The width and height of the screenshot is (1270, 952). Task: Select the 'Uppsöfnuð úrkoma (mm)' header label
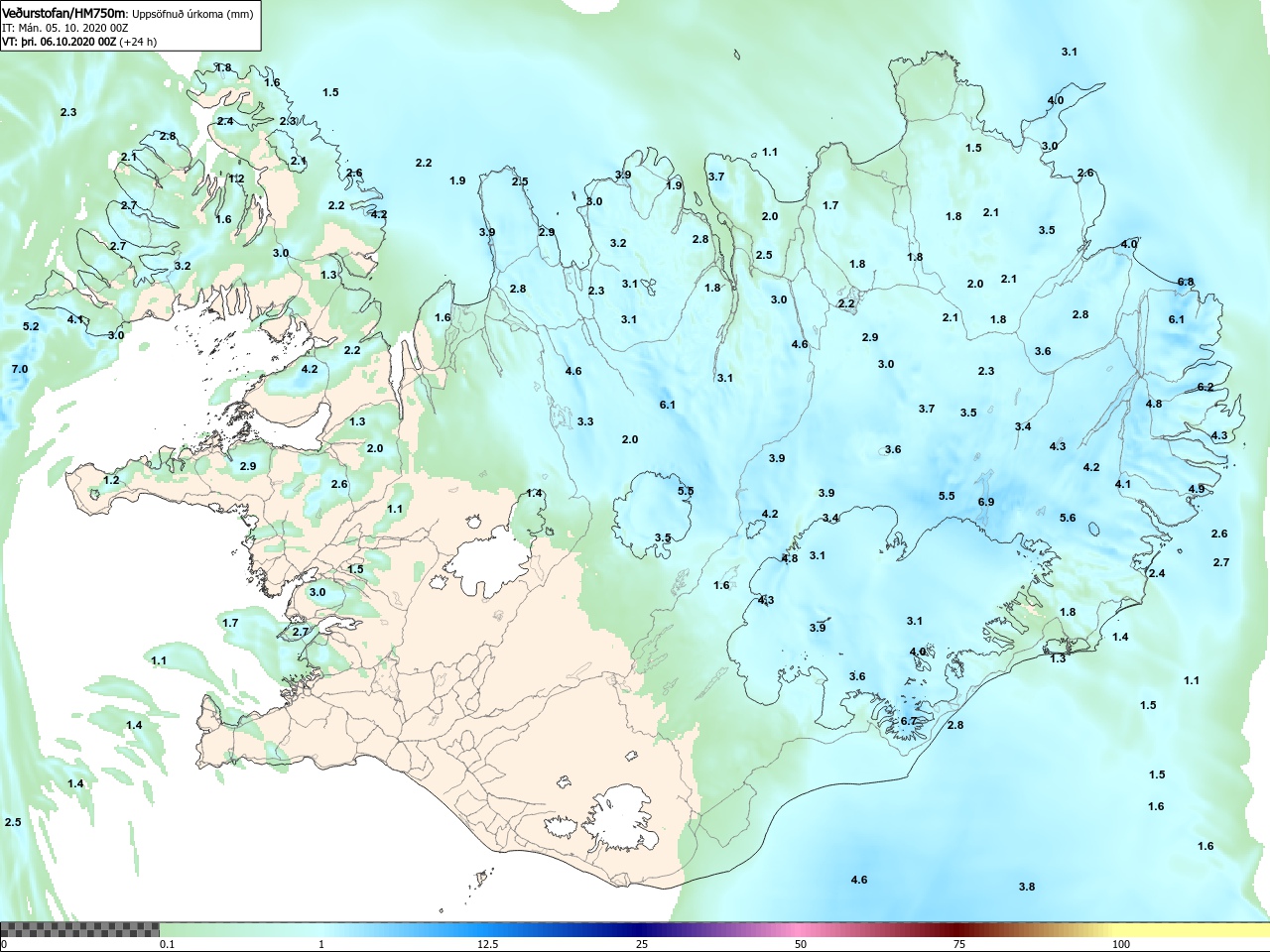point(192,14)
